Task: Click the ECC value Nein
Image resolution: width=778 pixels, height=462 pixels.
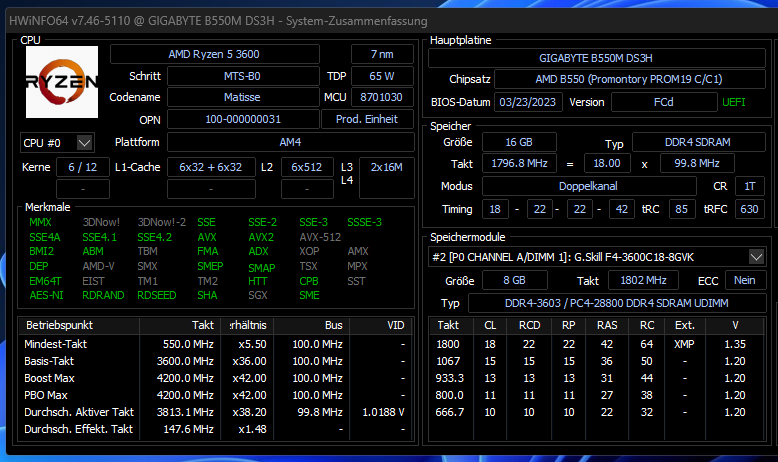Action: tap(745, 280)
